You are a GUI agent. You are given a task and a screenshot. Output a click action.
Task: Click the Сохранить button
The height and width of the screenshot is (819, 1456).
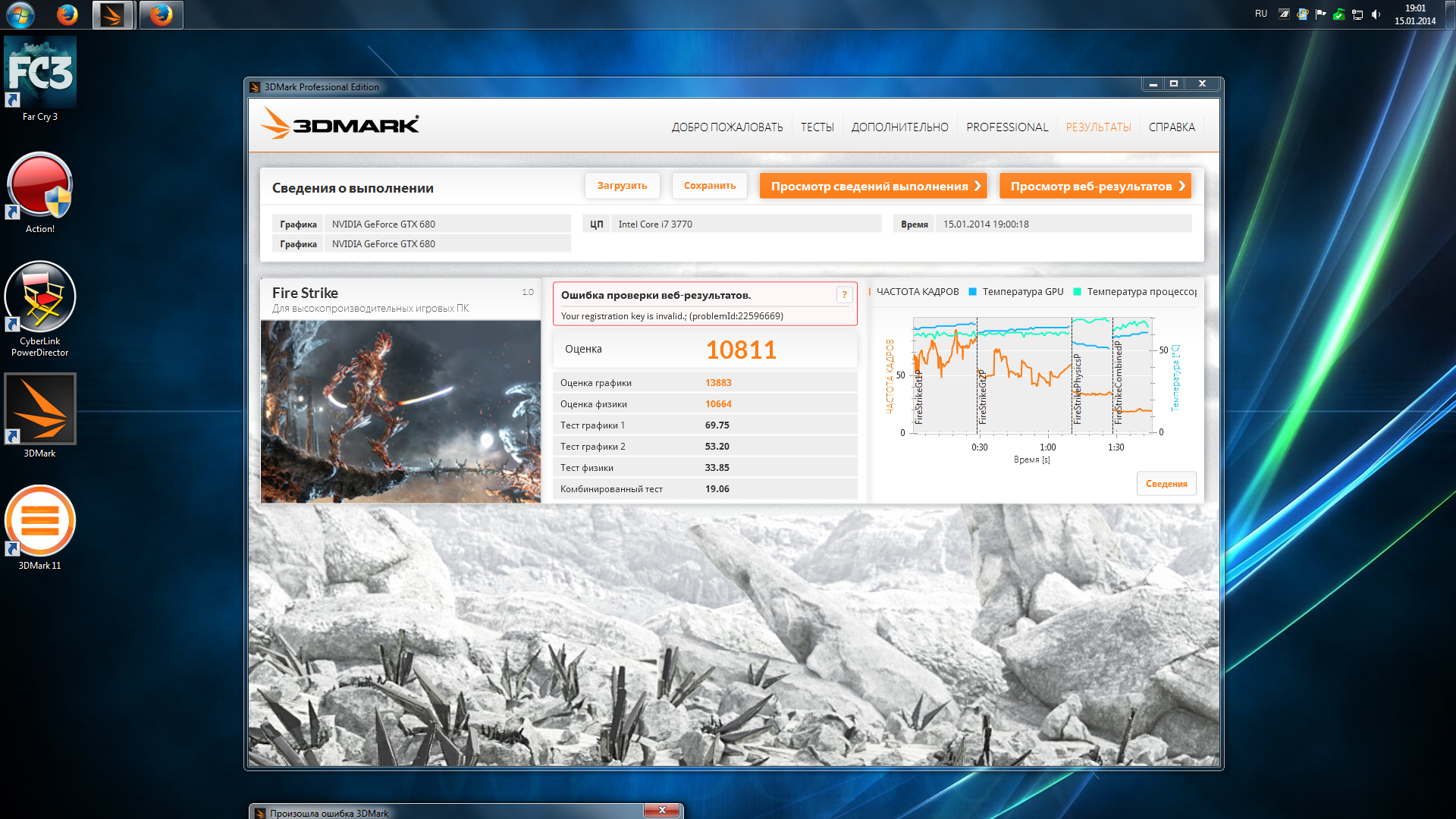point(709,186)
